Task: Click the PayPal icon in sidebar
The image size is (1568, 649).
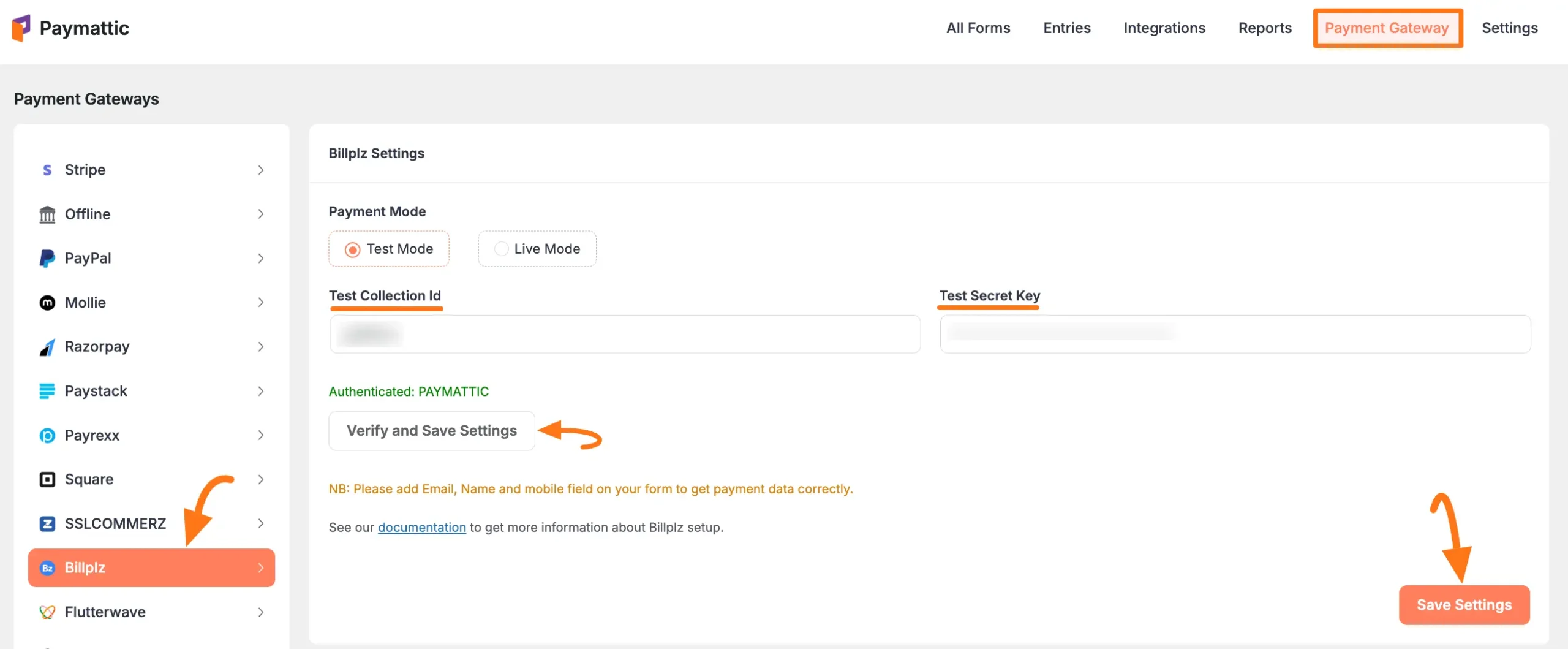Action: click(x=47, y=258)
